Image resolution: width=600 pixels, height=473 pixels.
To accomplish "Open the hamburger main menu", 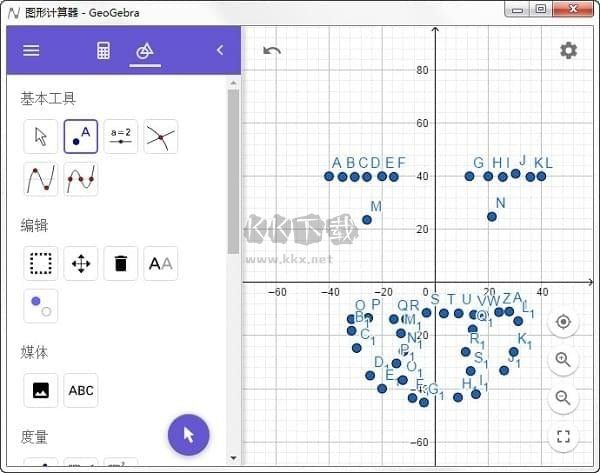I will tap(31, 50).
